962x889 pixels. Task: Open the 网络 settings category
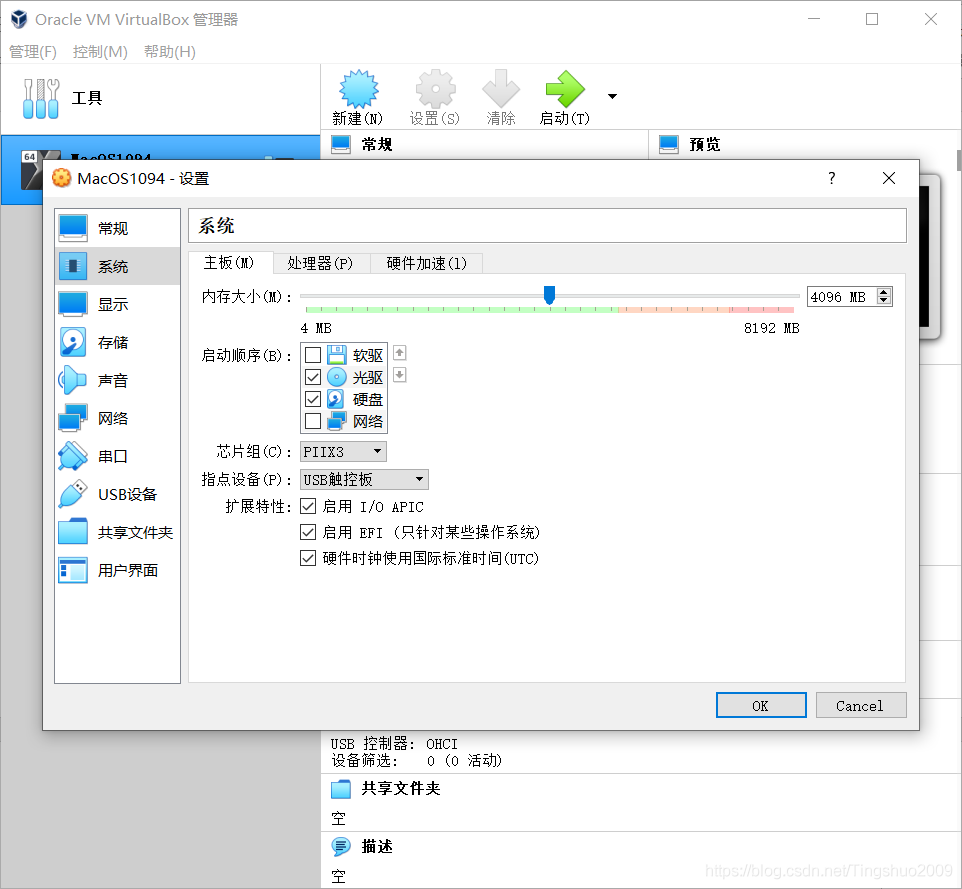[117, 418]
